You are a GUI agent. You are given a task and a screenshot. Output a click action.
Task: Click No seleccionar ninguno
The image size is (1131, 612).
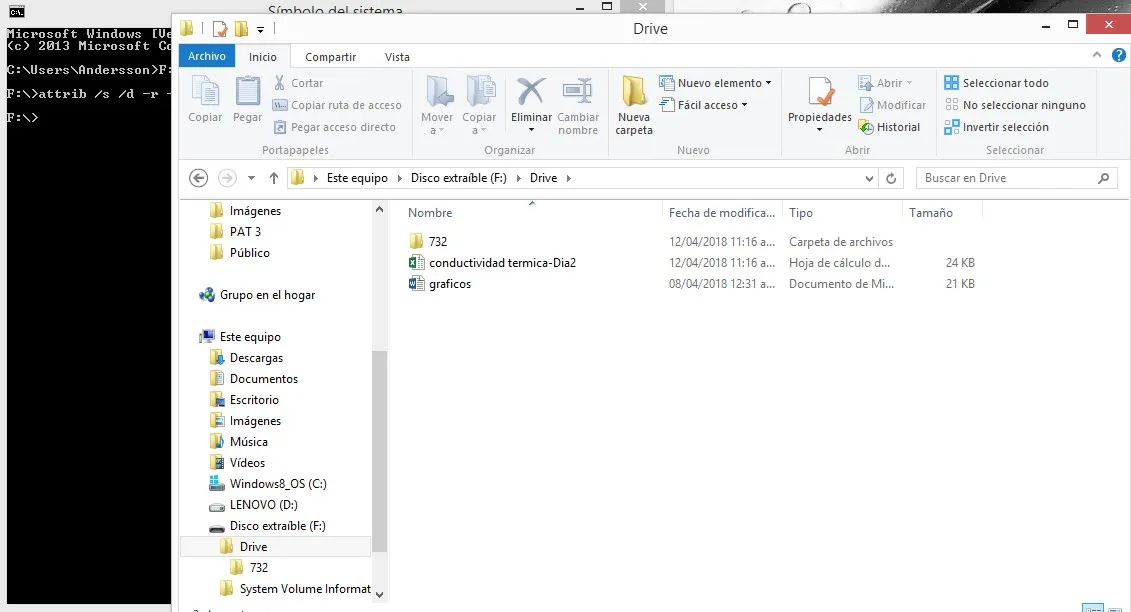[1015, 105]
